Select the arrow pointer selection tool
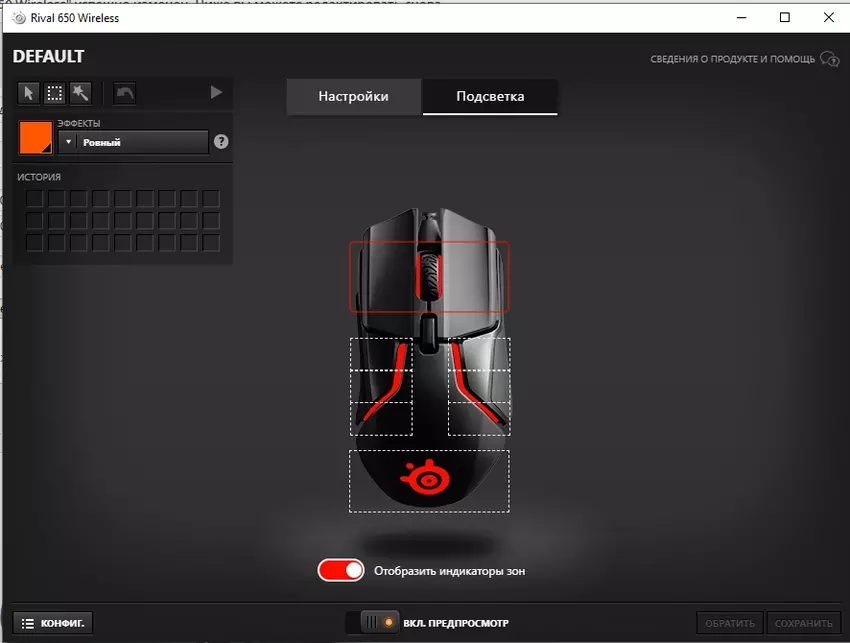 [x=29, y=93]
